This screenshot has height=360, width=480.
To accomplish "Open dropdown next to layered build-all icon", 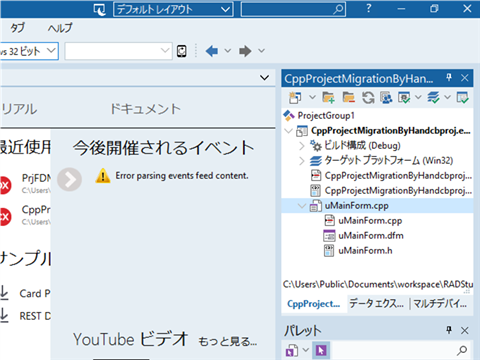I will (x=447, y=97).
